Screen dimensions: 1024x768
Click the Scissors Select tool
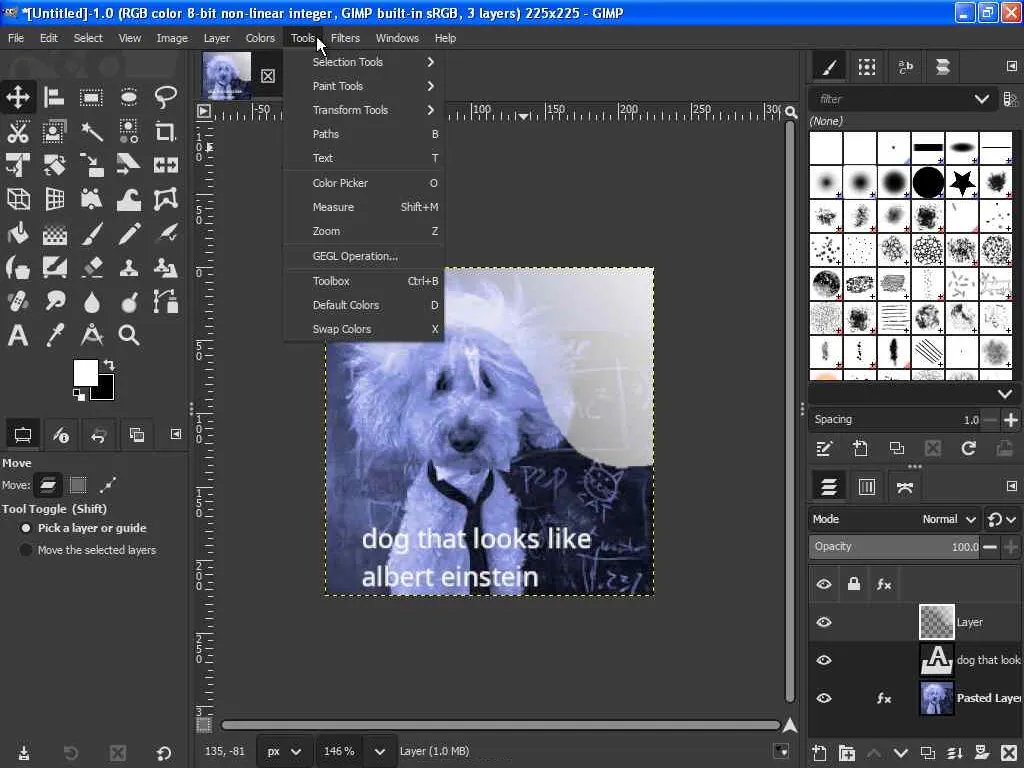click(x=18, y=132)
